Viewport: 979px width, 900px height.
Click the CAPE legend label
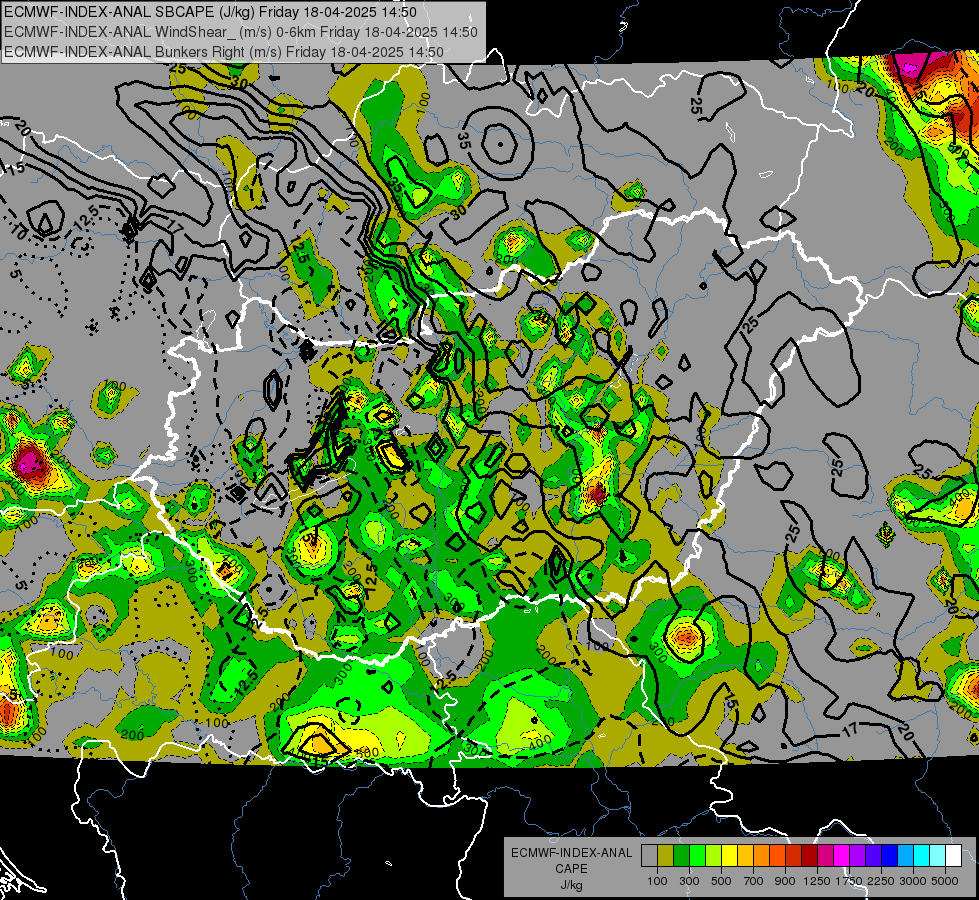point(571,869)
